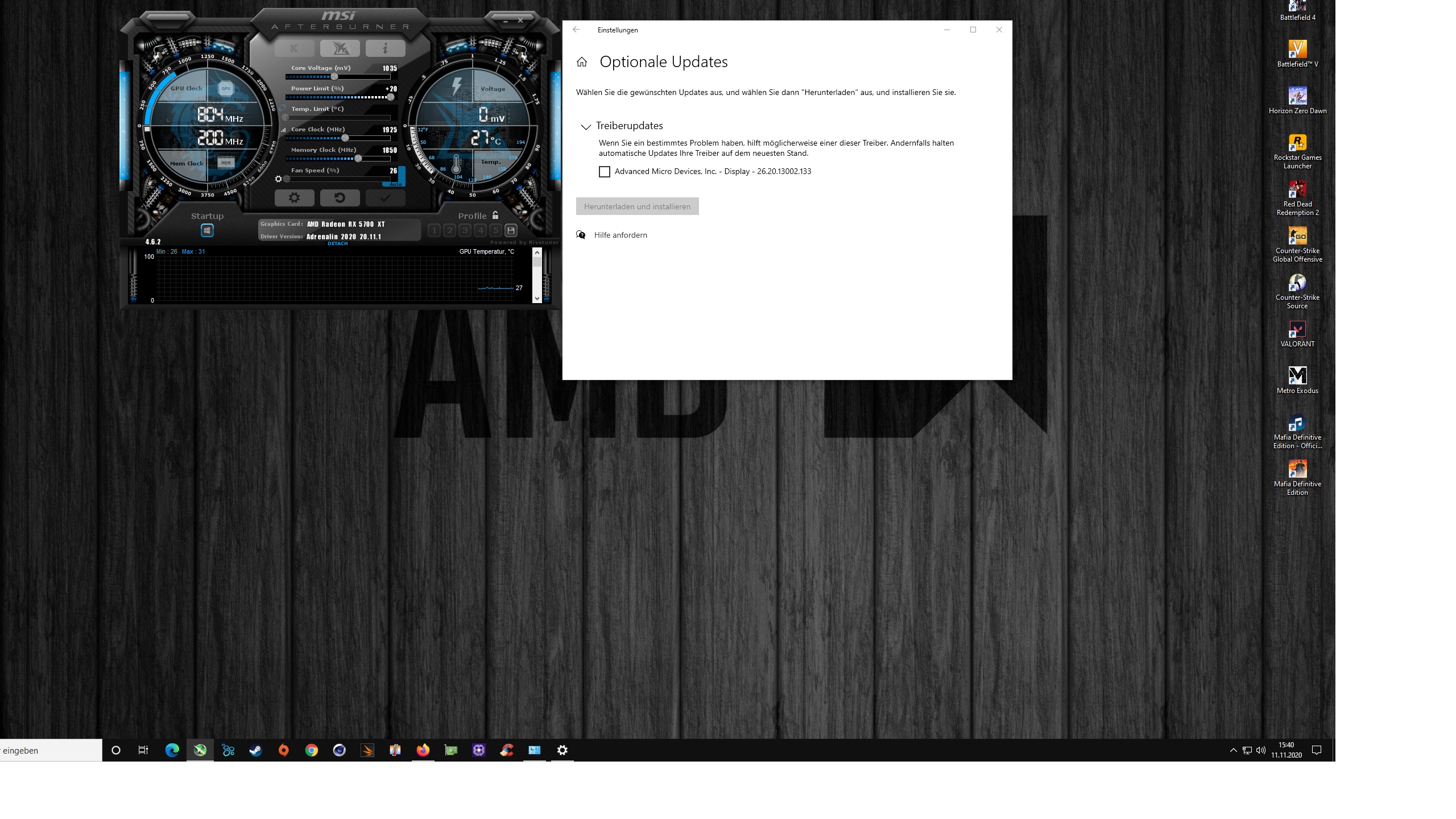The image size is (1456, 819).
Task: Select profile slot 3
Action: 465,230
